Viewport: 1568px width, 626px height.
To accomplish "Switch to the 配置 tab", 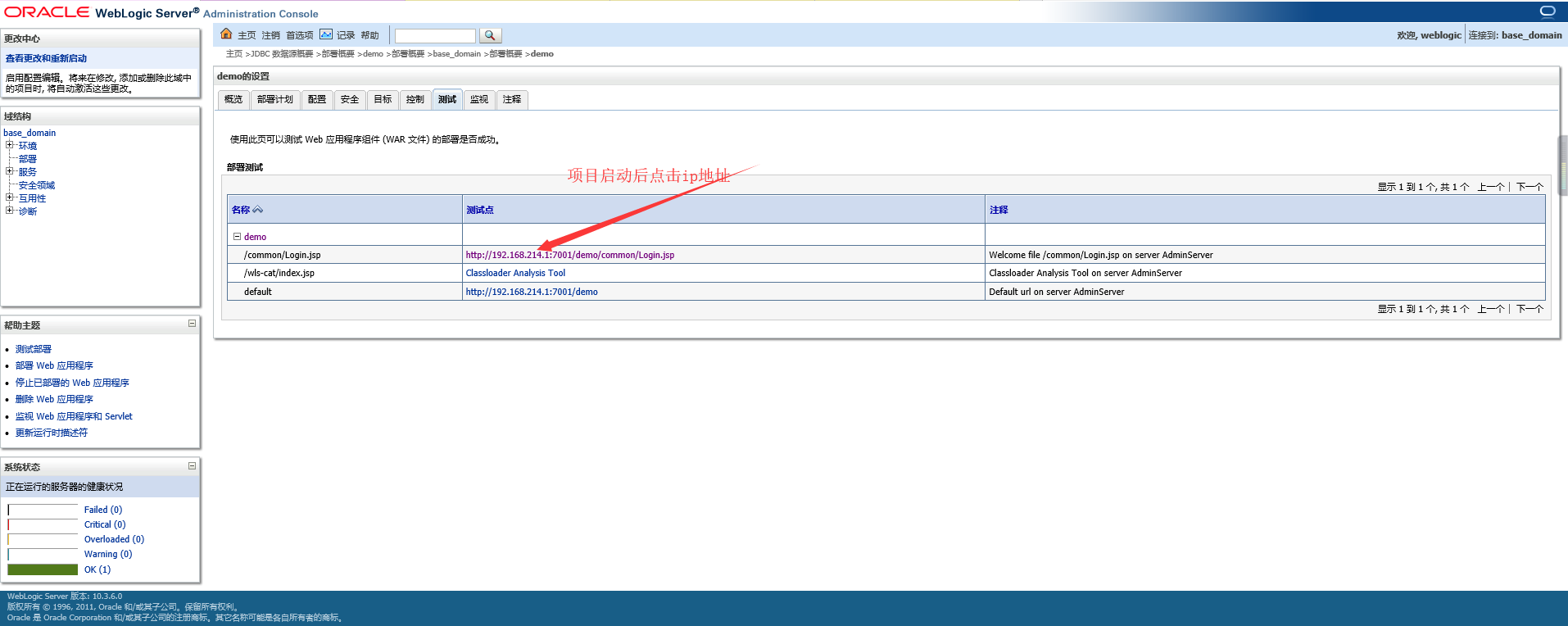I will 317,99.
